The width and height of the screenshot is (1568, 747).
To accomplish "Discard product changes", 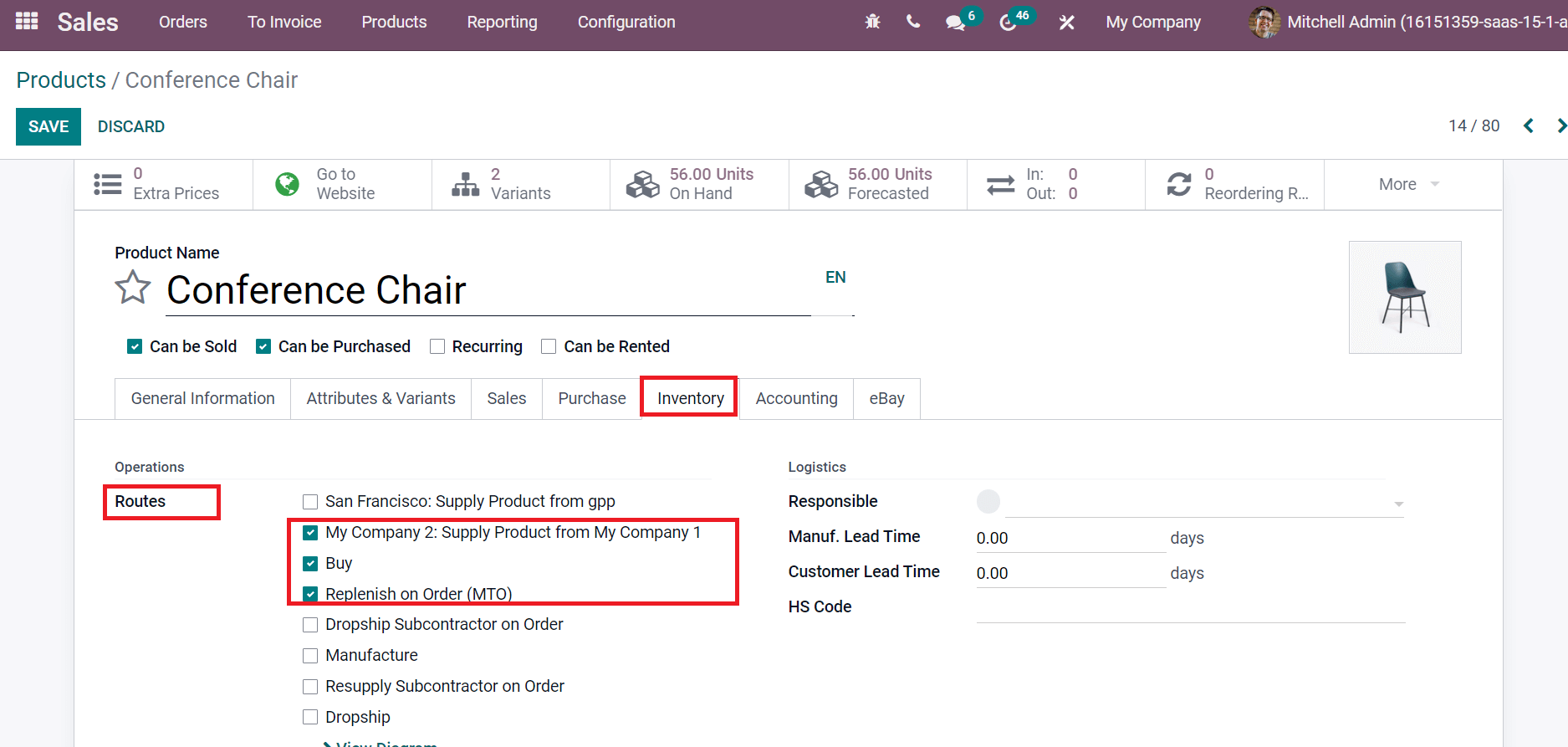I will [131, 126].
